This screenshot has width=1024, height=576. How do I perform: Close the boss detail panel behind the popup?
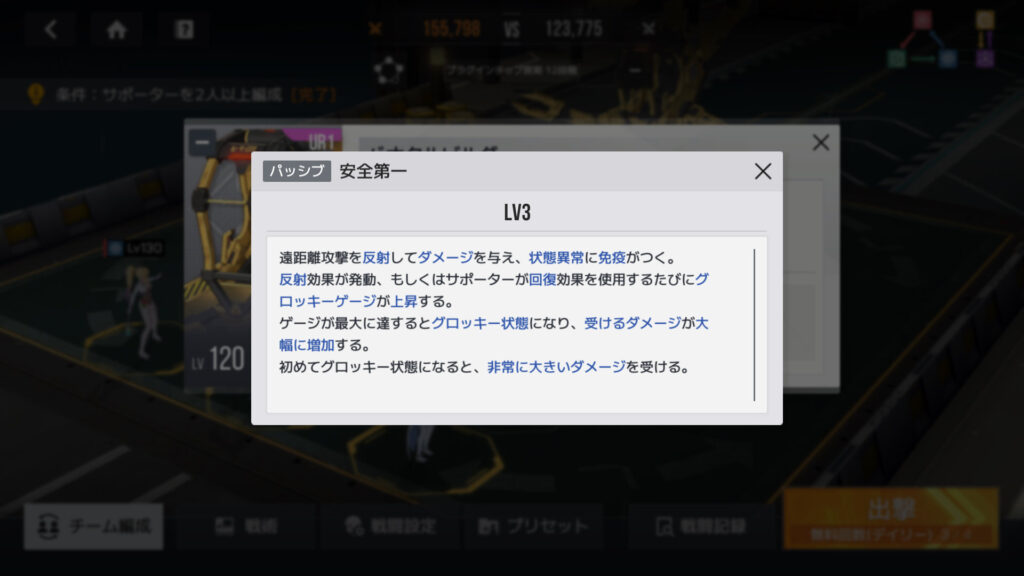click(x=820, y=142)
